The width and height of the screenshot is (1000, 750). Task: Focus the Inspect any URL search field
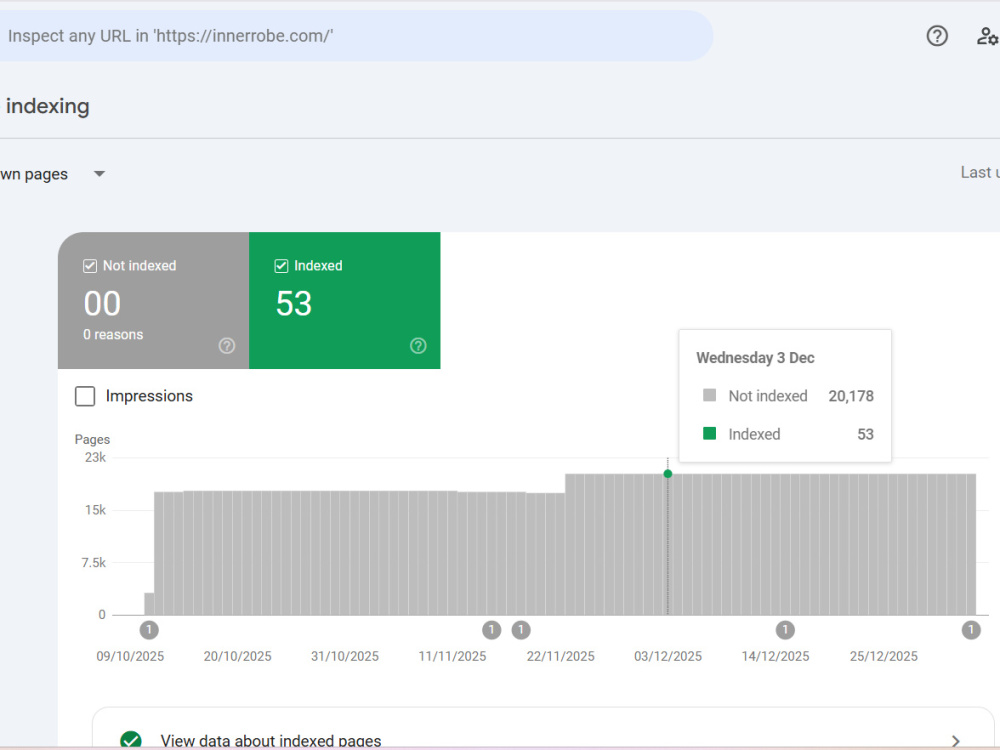pos(356,36)
